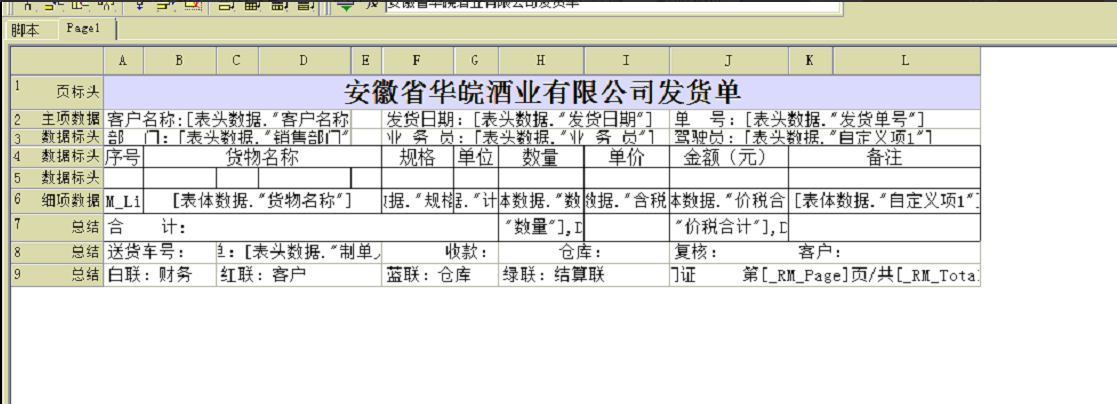Click the 备注 title cell

(884, 157)
